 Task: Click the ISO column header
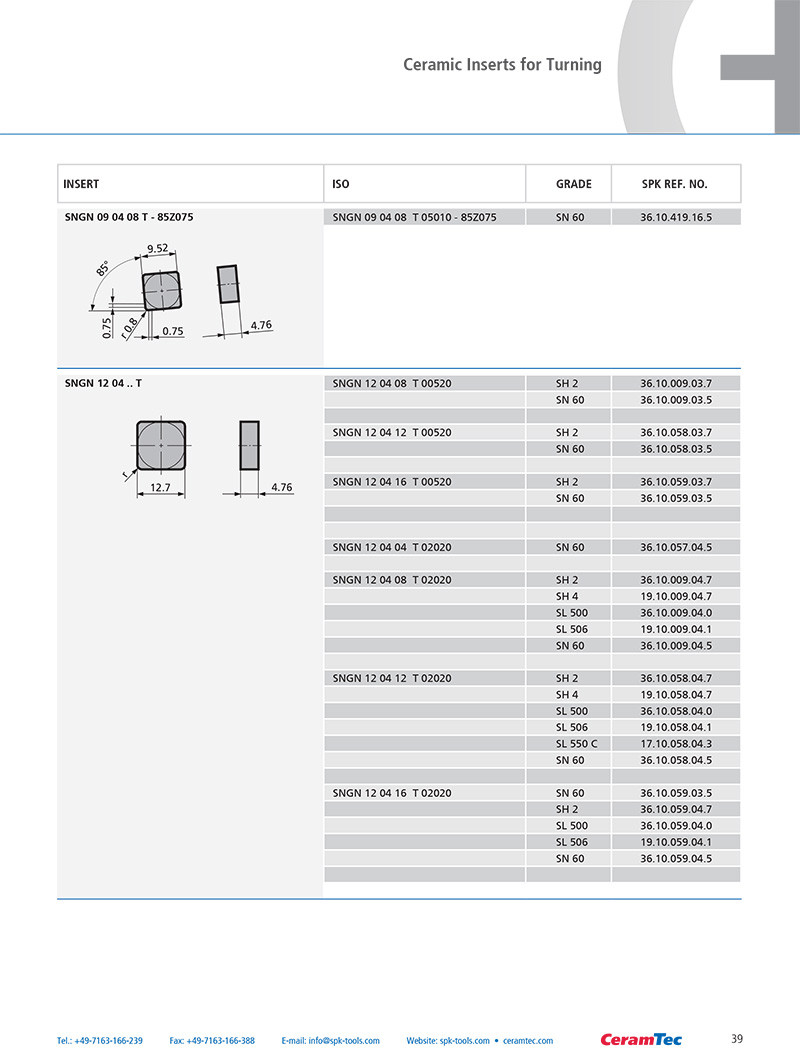341,184
